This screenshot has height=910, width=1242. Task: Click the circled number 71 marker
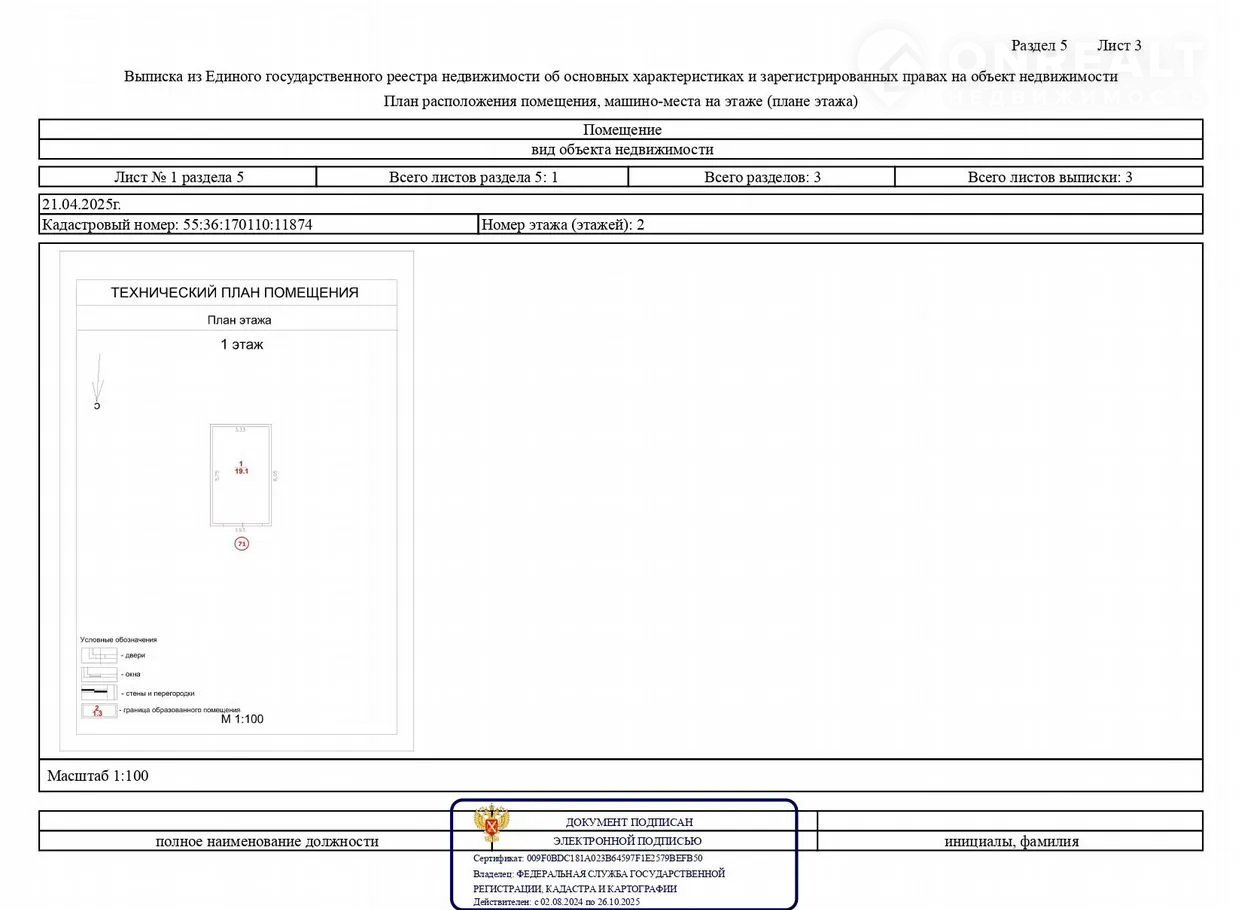(241, 543)
